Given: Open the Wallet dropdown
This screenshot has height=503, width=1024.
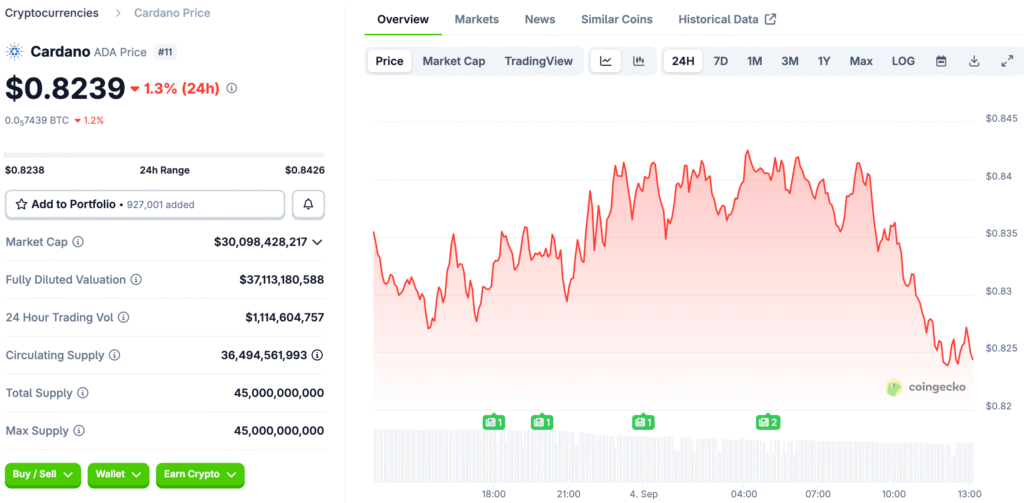Looking at the screenshot, I should click(118, 475).
